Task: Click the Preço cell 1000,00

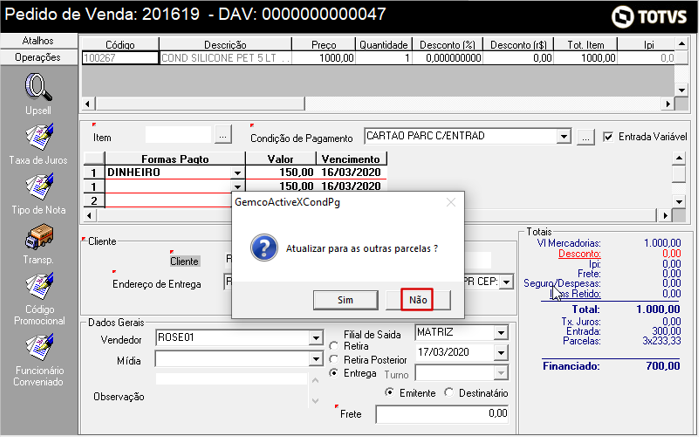Action: 324,58
